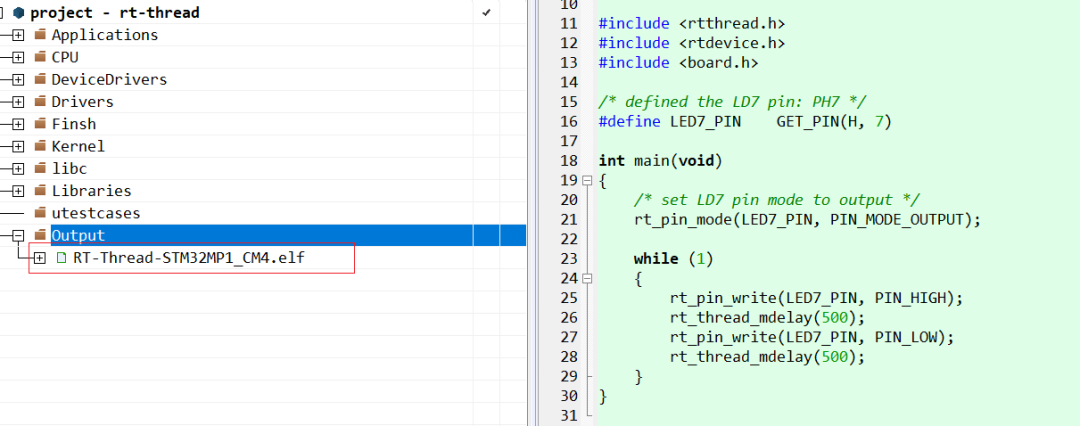Click line number 21 in the gutter

coord(569,220)
